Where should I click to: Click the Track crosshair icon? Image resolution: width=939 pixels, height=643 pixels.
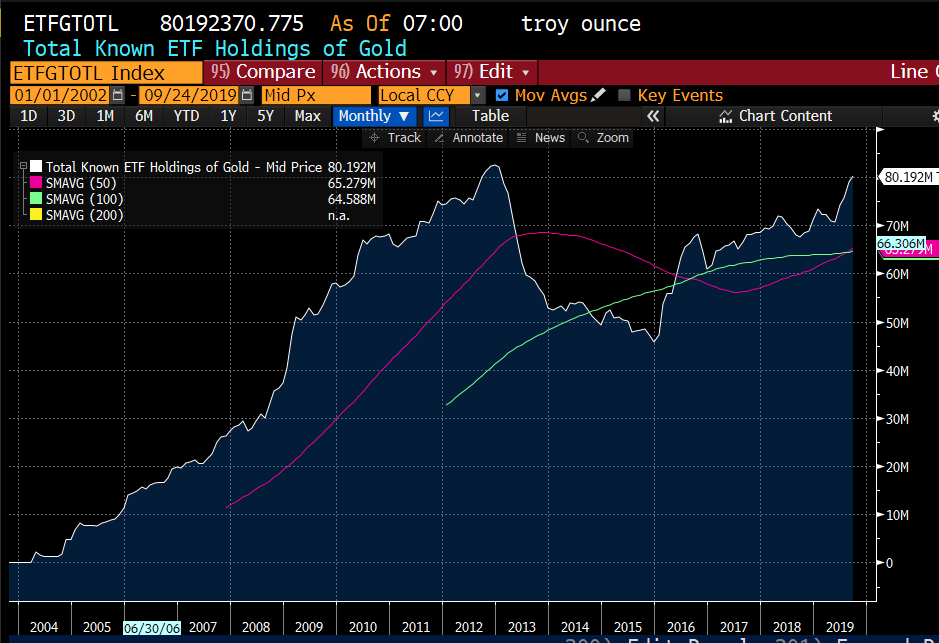tap(375, 138)
